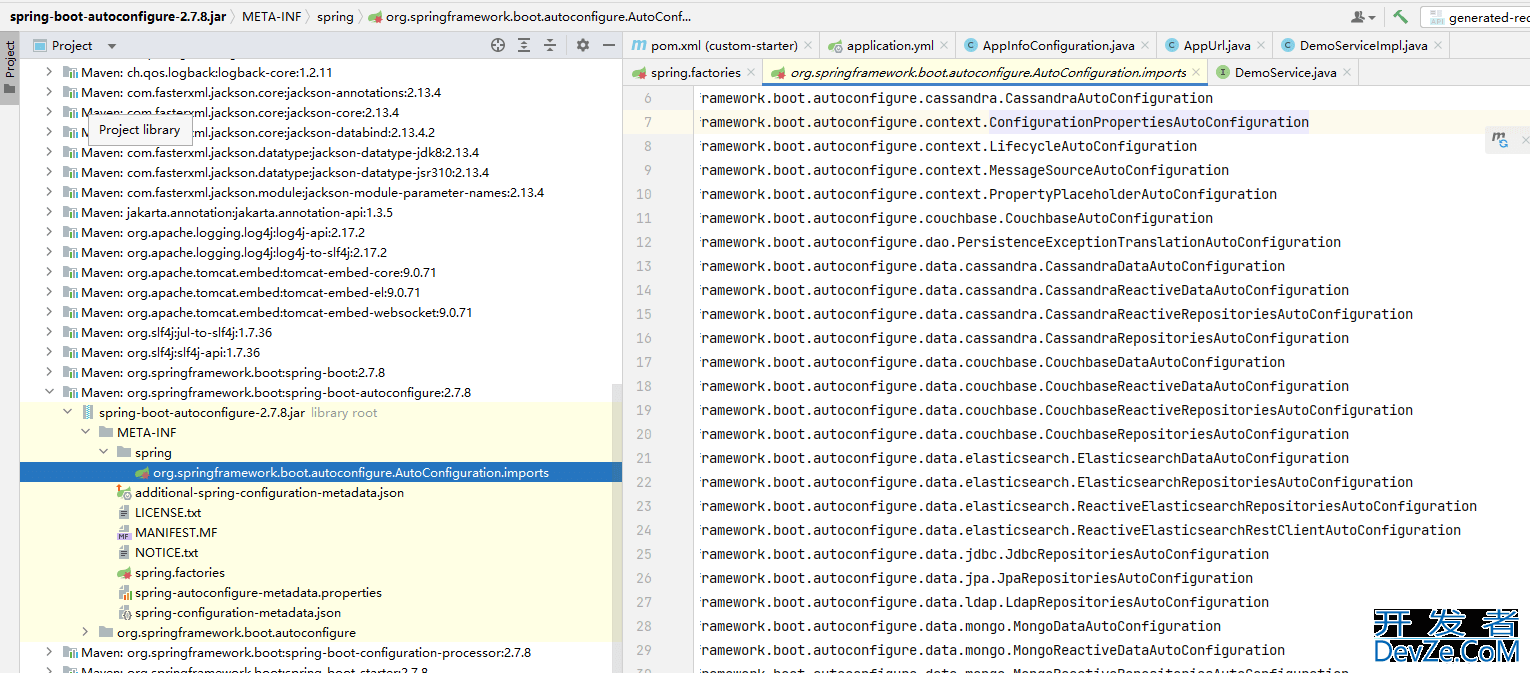The image size is (1530, 673).
Task: Click line 7 ConfigurationPropertiesAutoConfiguration text
Action: click(1149, 122)
